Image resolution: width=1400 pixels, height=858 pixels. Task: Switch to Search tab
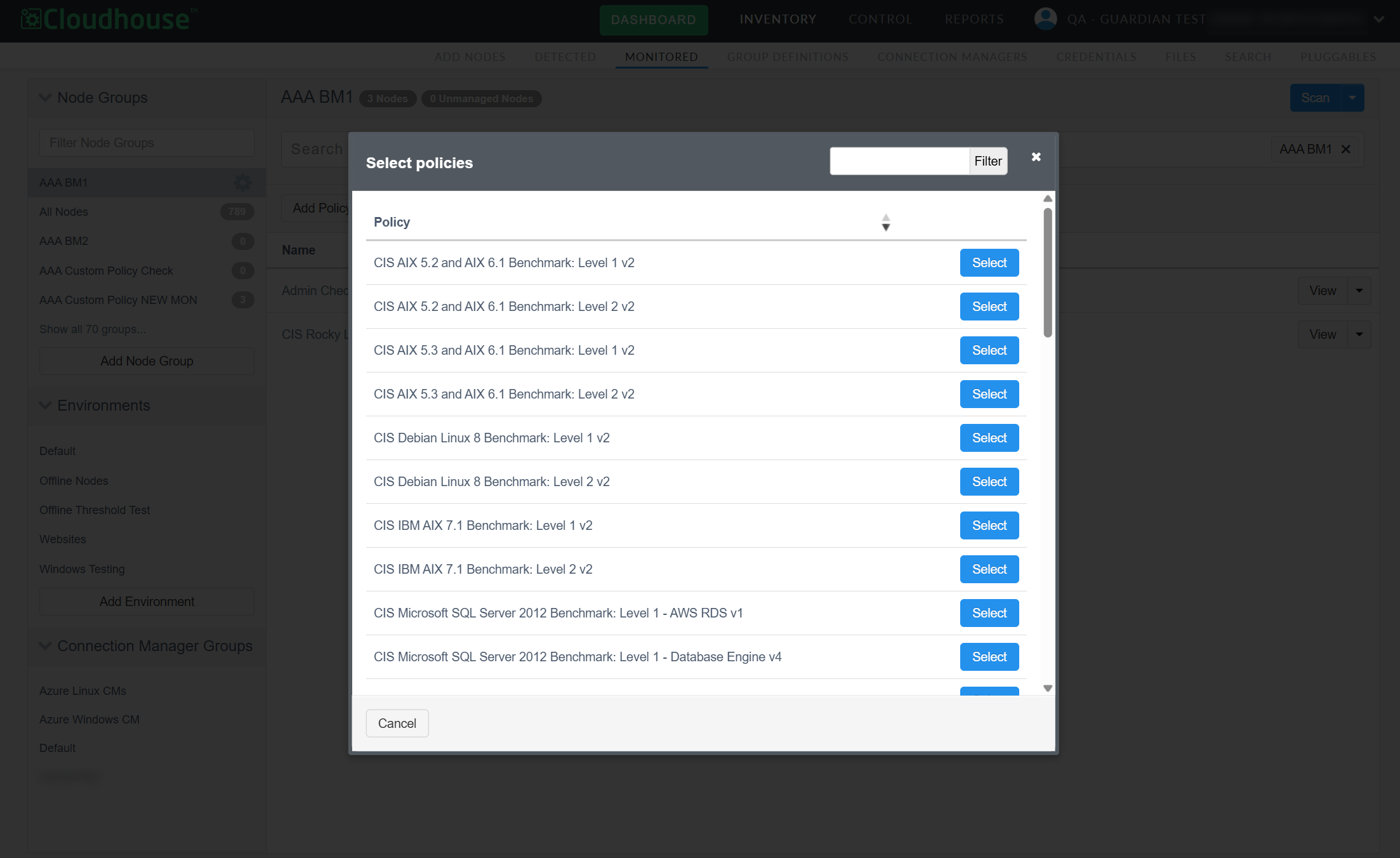point(1248,57)
